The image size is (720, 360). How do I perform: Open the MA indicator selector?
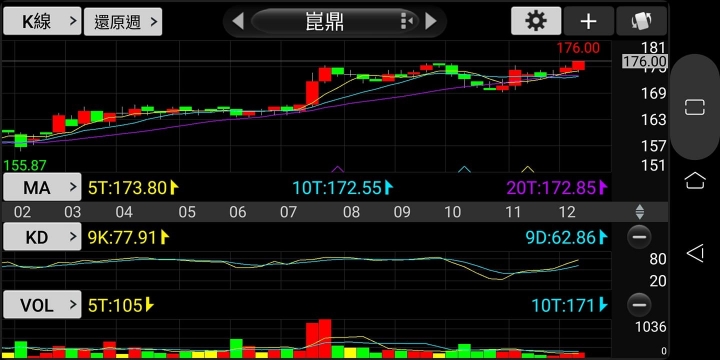[42, 187]
